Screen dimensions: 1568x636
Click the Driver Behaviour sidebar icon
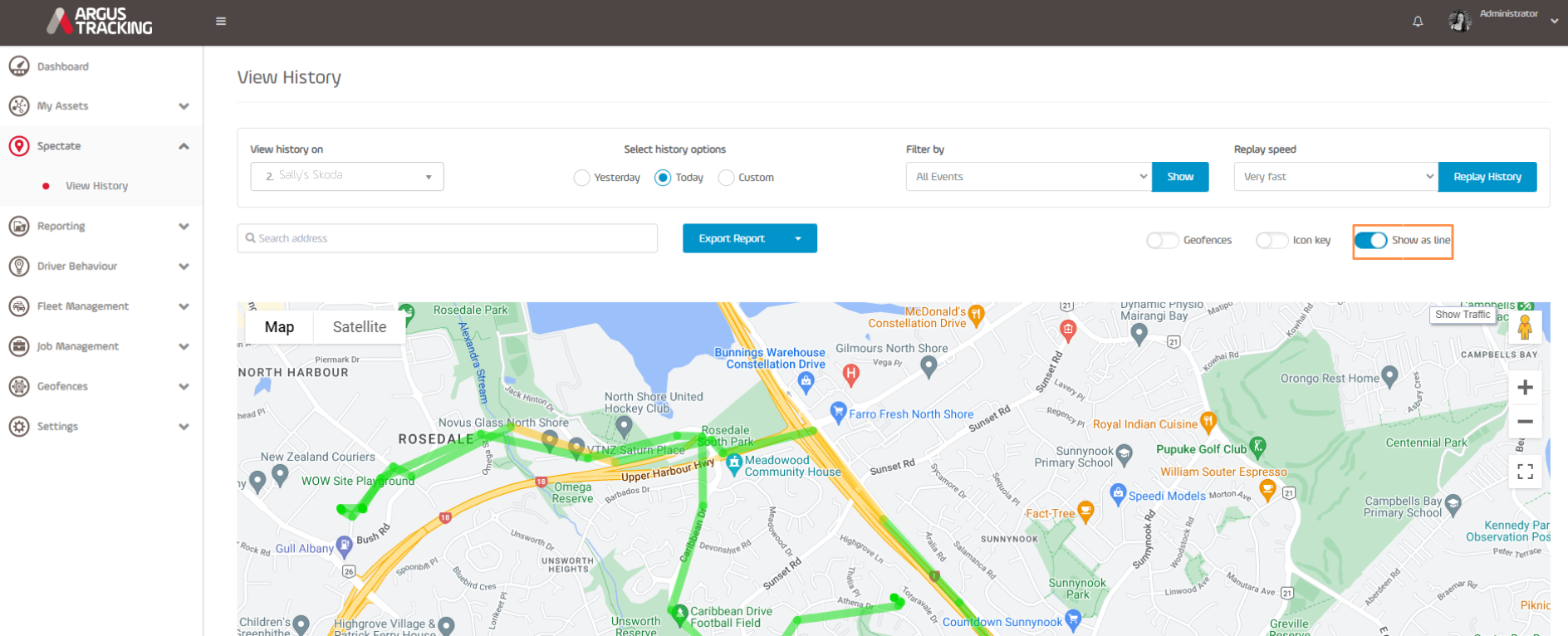point(19,267)
